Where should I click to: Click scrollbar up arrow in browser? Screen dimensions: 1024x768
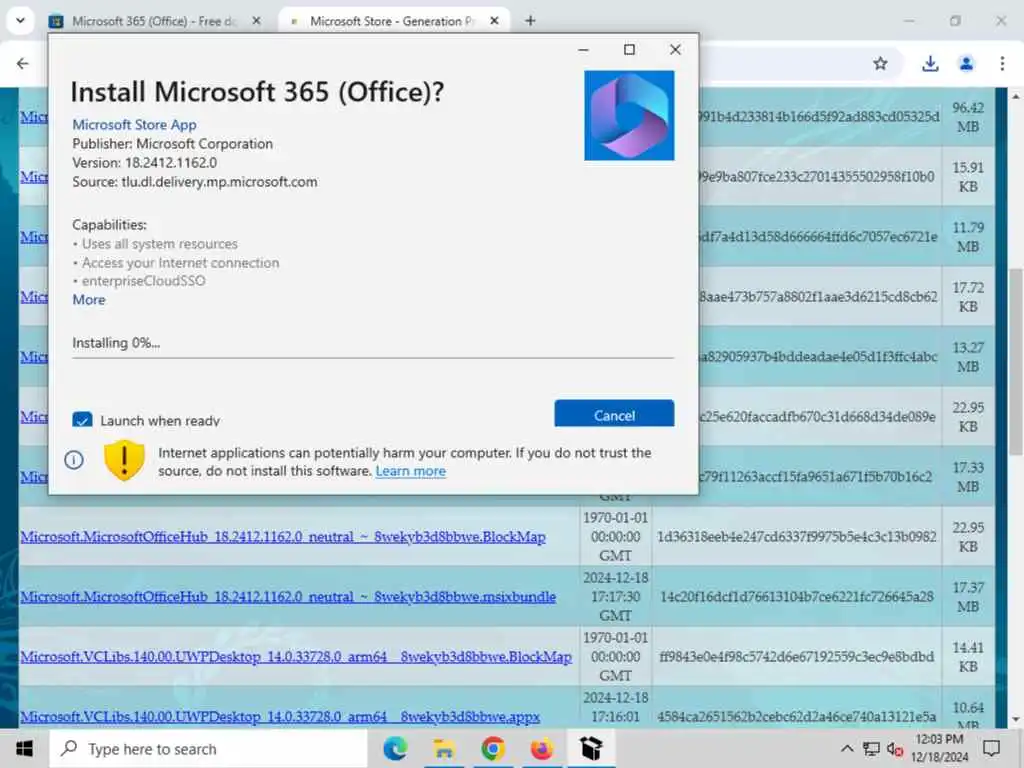1016,97
